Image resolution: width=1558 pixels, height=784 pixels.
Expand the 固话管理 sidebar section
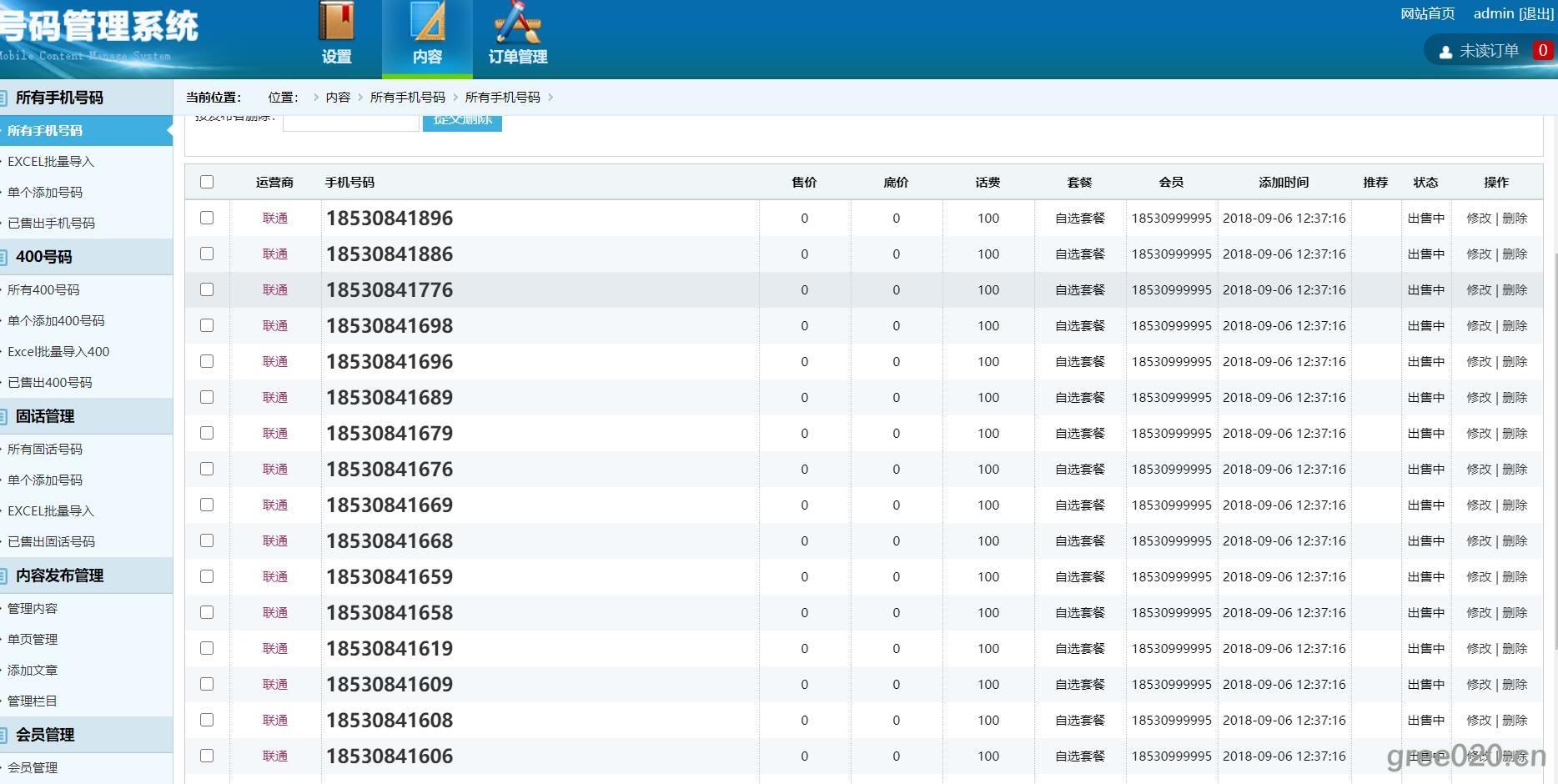44,416
